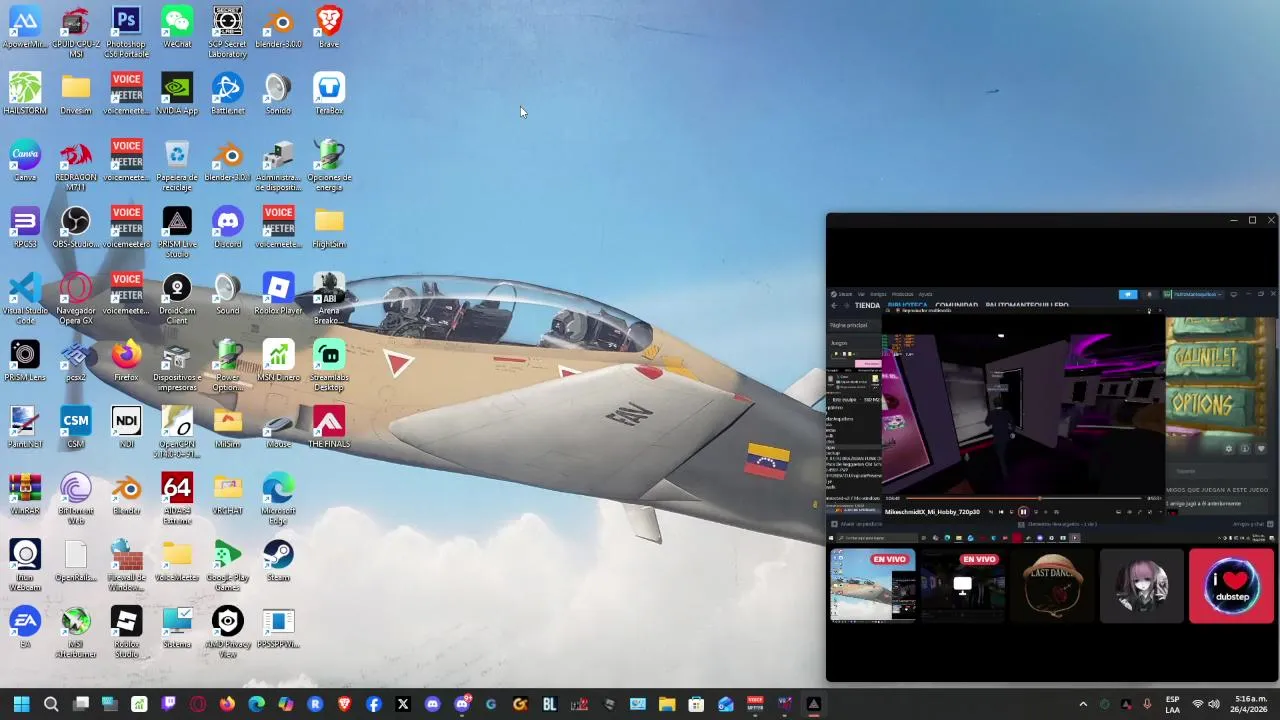Screen dimensions: 1280x720
Task: Select the RPCS3 desktop shortcut
Action: pos(25,228)
